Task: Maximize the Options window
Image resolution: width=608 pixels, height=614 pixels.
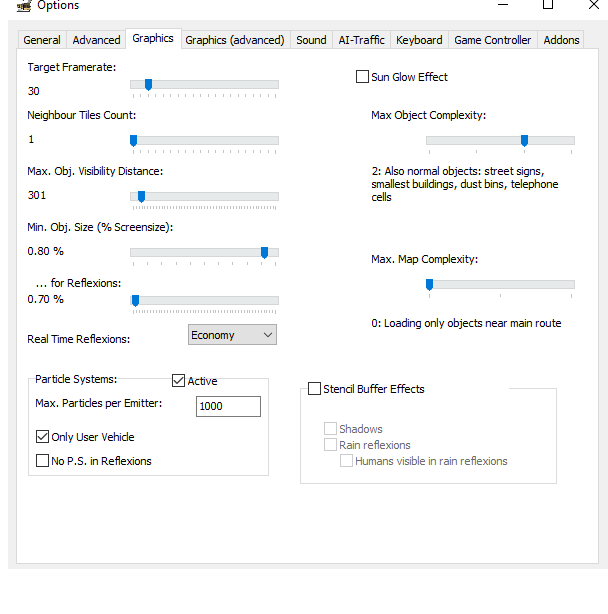Action: 547,5
